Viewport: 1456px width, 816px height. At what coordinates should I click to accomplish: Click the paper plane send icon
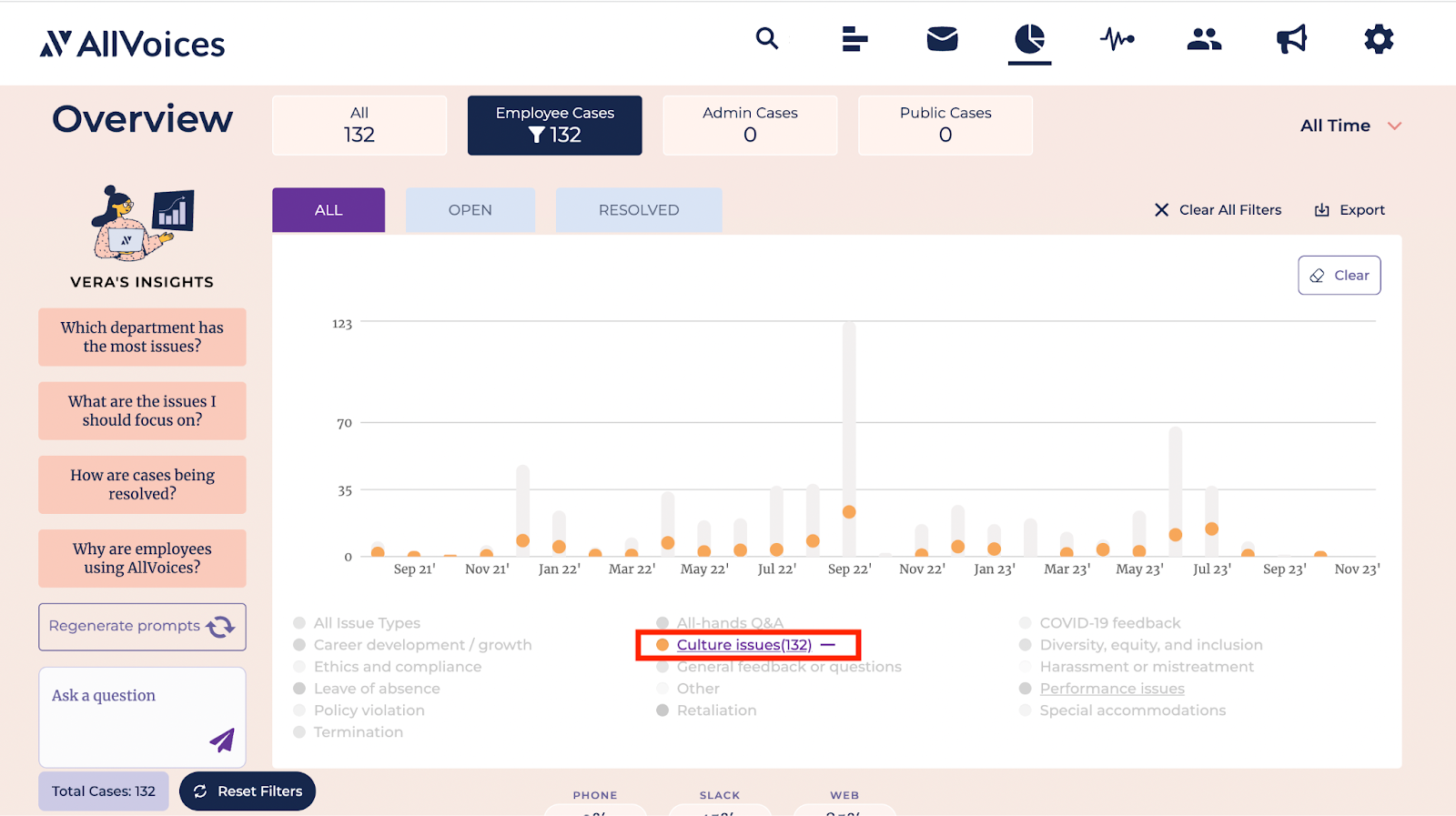pyautogui.click(x=222, y=740)
